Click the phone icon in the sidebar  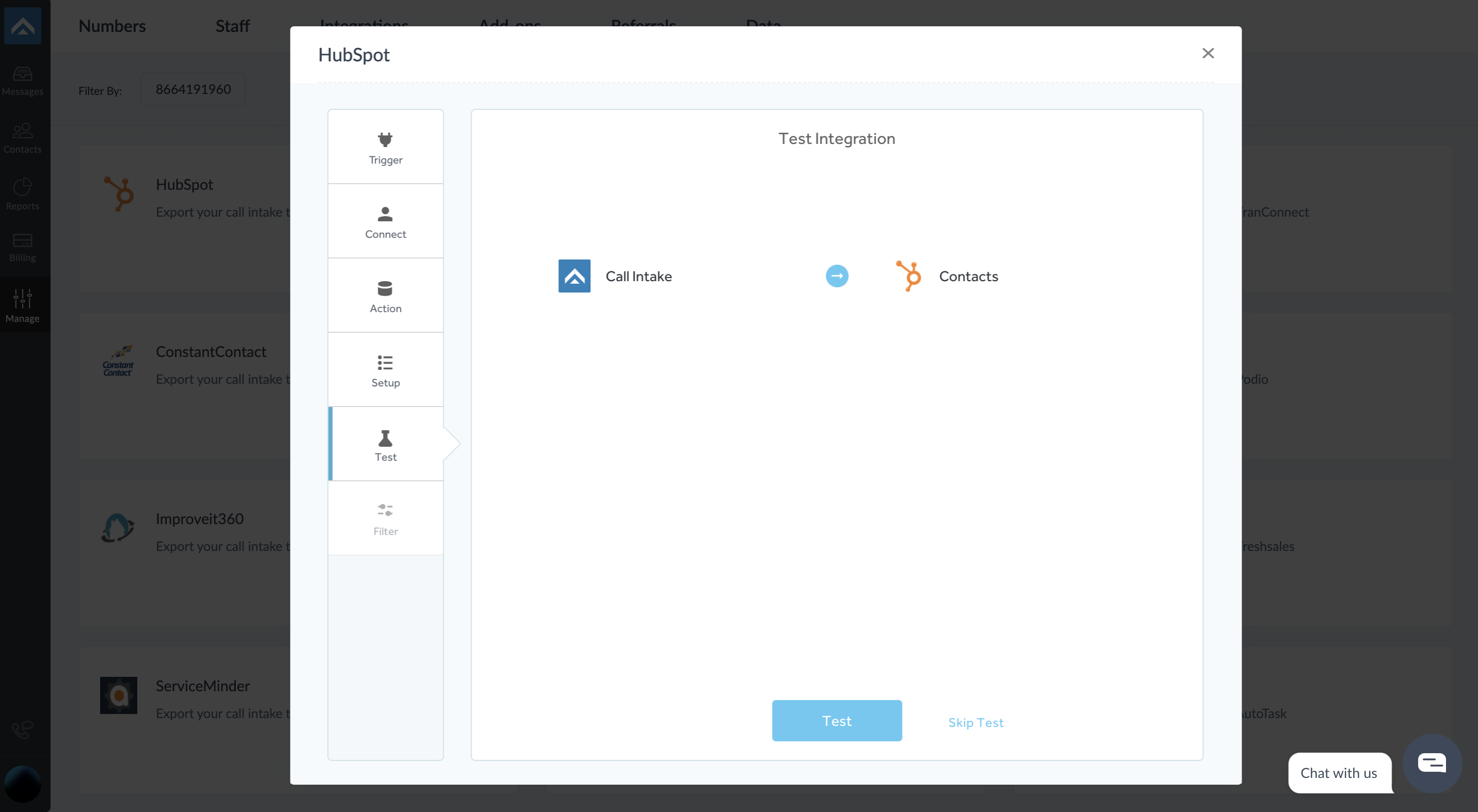pos(22,730)
